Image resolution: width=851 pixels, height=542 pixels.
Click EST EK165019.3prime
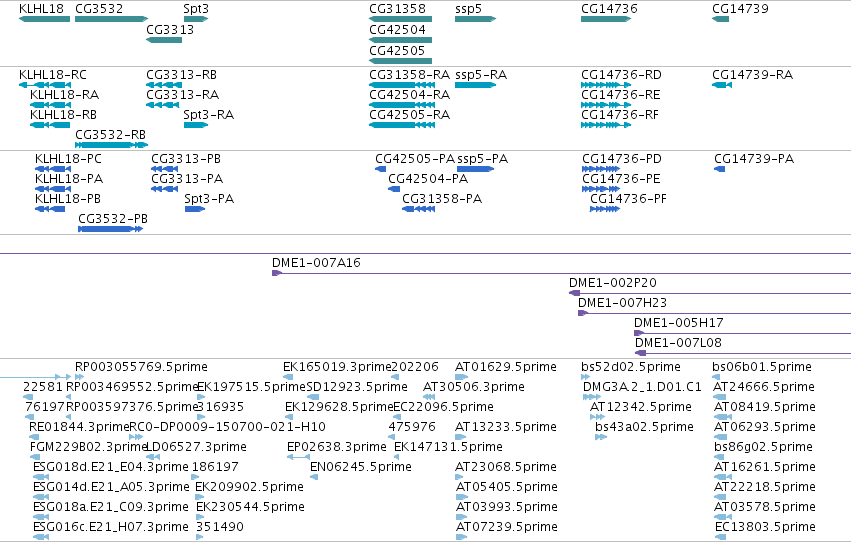[288, 377]
